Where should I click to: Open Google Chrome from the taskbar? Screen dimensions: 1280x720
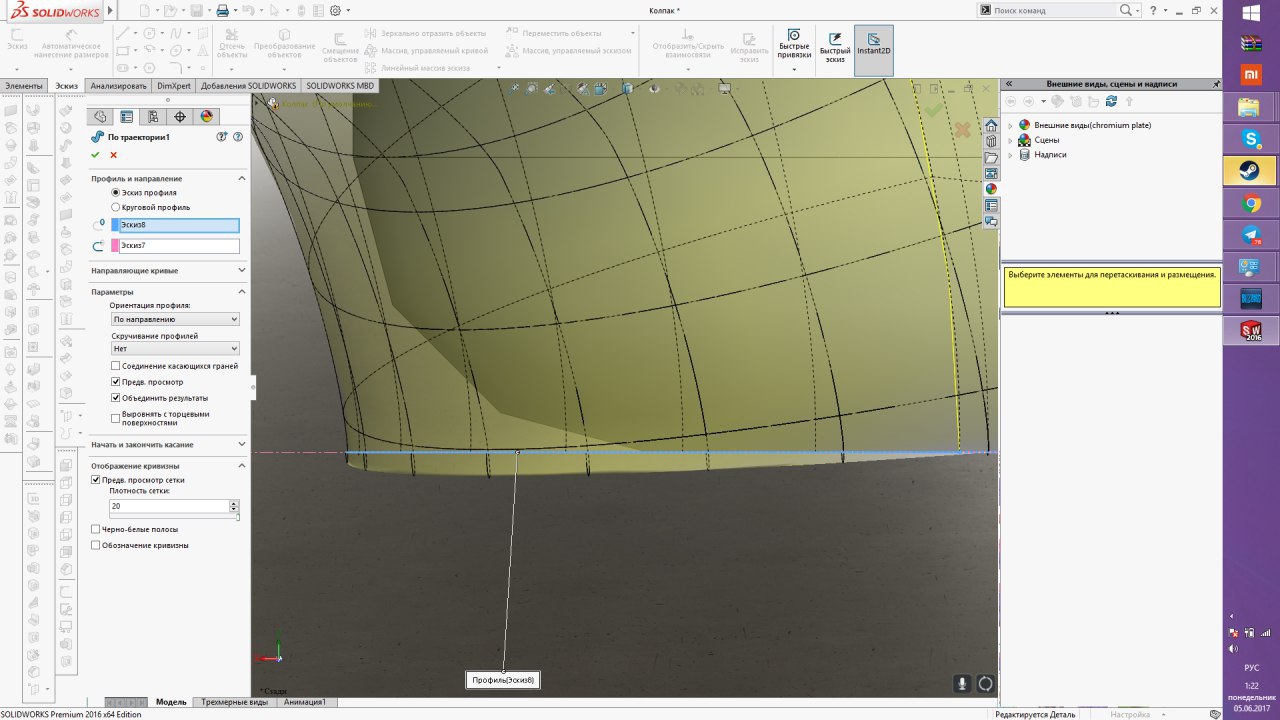(x=1250, y=203)
